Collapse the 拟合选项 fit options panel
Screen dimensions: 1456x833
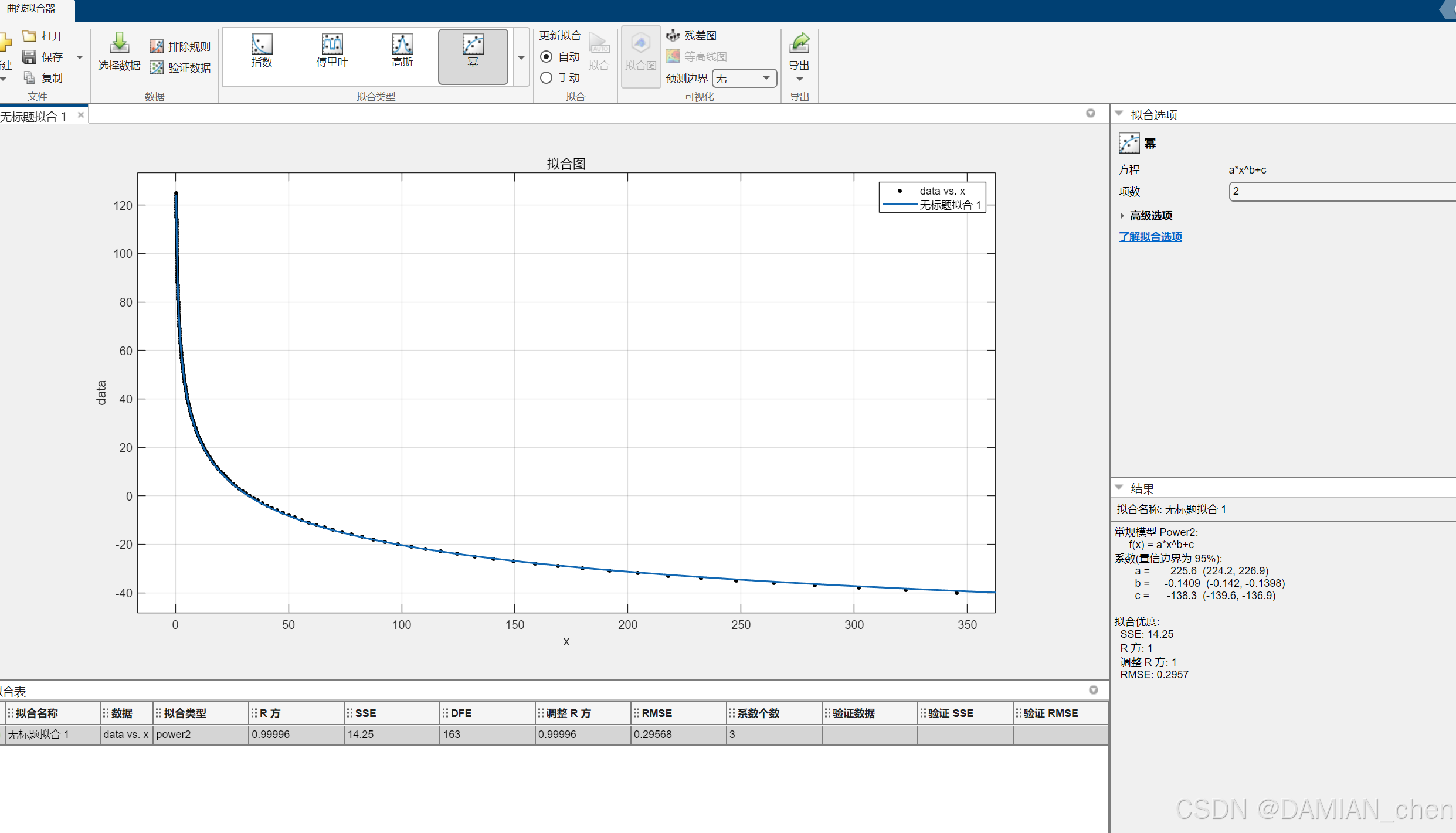pyautogui.click(x=1119, y=114)
